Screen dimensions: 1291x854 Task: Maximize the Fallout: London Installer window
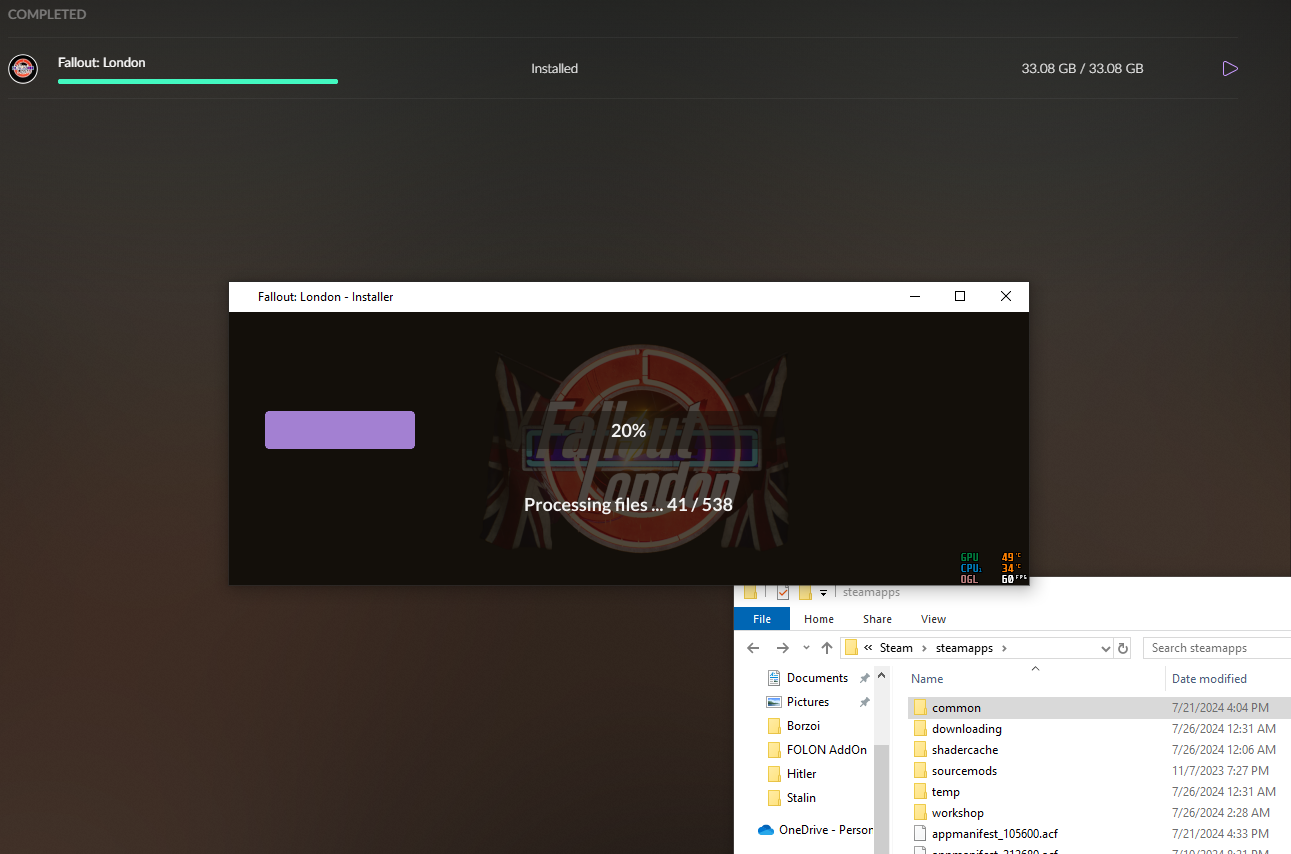point(960,296)
